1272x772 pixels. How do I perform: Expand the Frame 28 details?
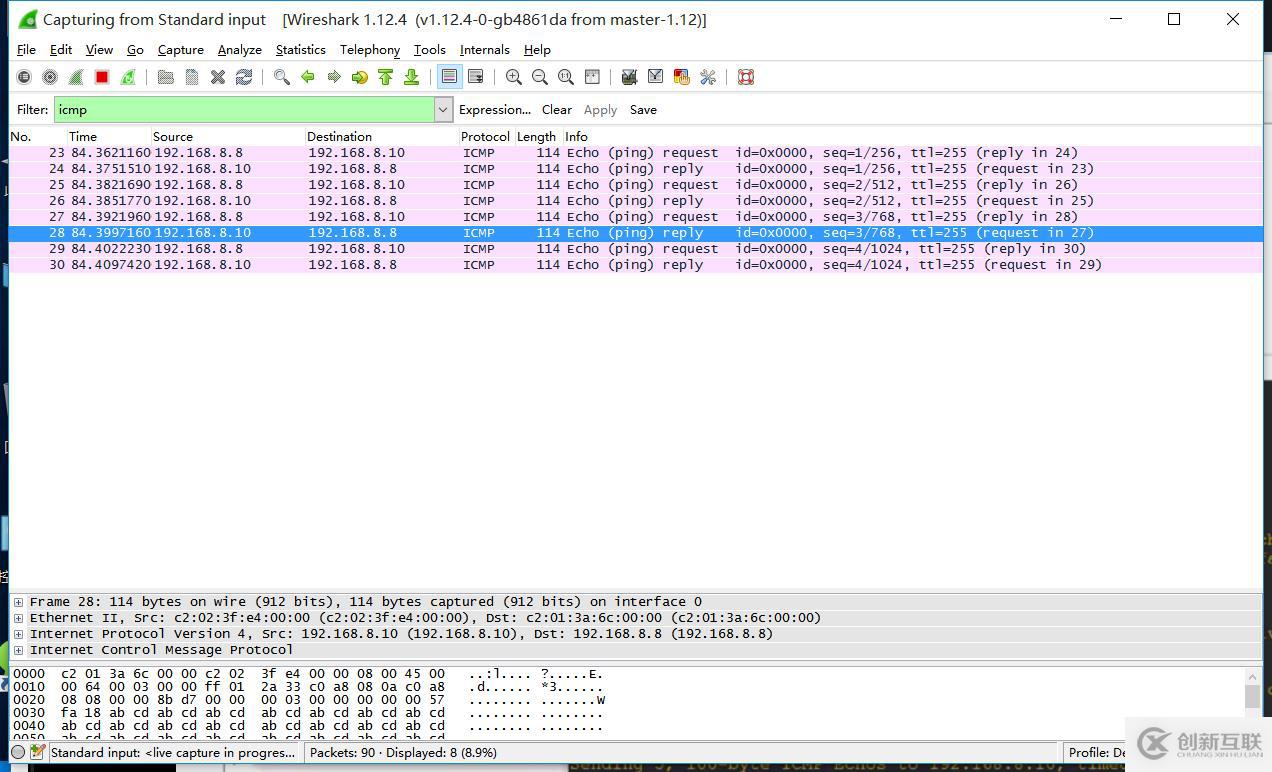click(x=18, y=602)
